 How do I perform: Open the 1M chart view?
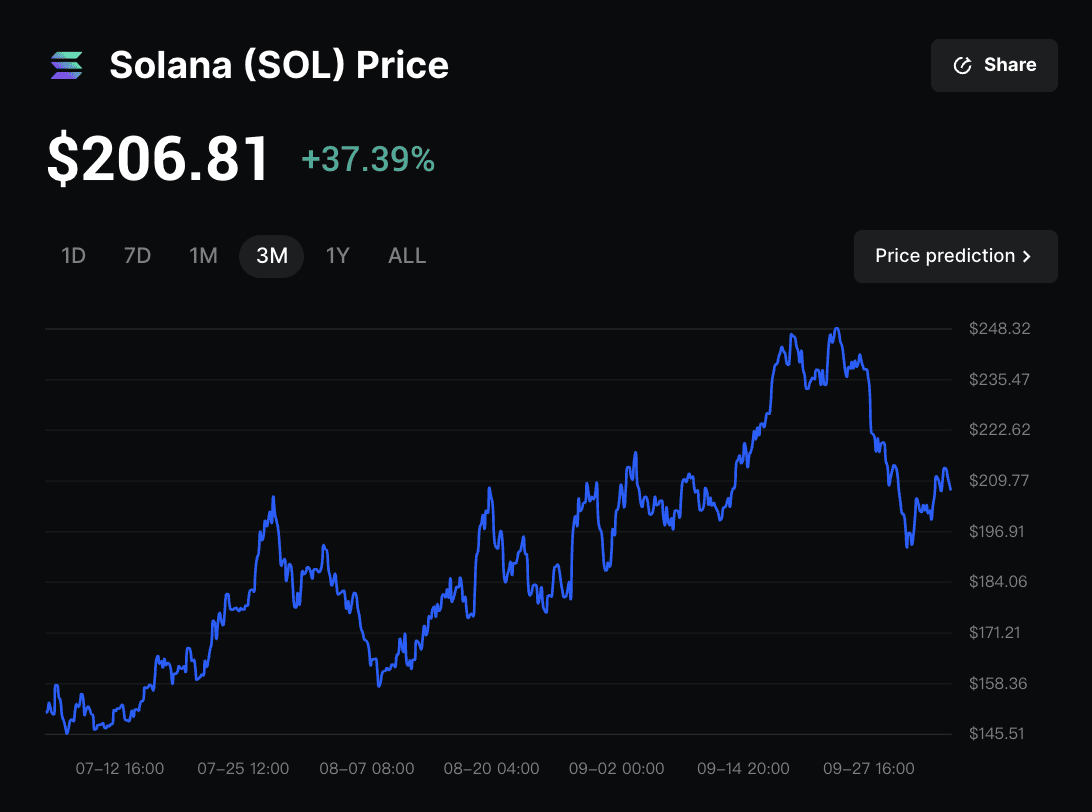click(x=203, y=256)
